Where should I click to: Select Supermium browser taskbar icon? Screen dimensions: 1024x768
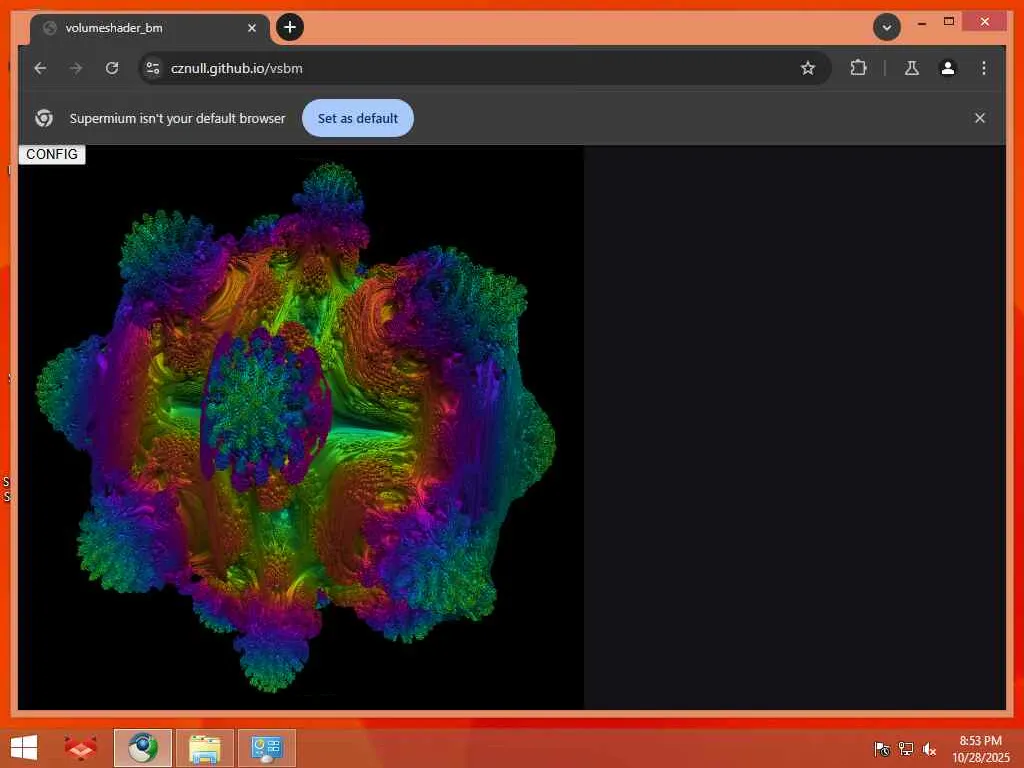[143, 747]
